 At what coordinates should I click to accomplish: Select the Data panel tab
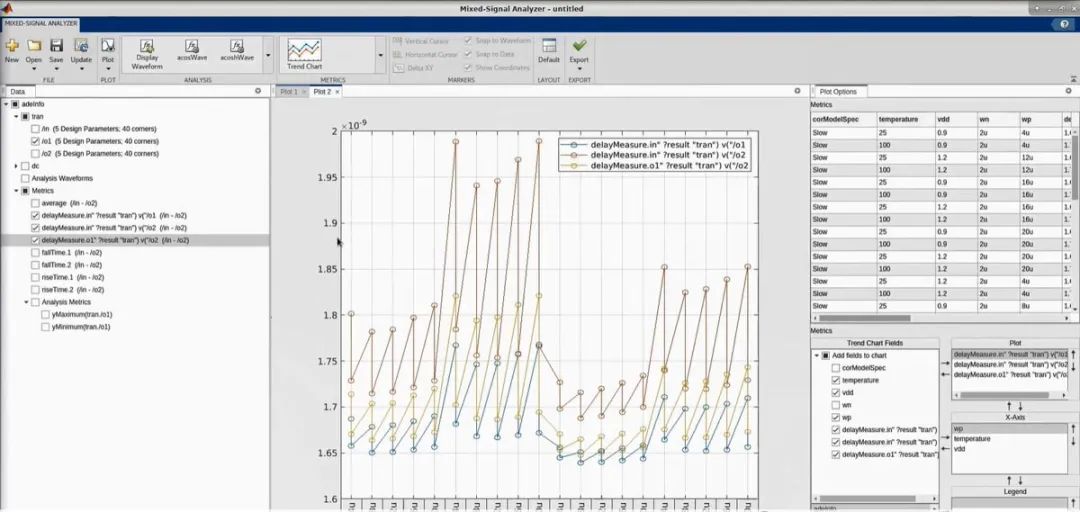[18, 92]
